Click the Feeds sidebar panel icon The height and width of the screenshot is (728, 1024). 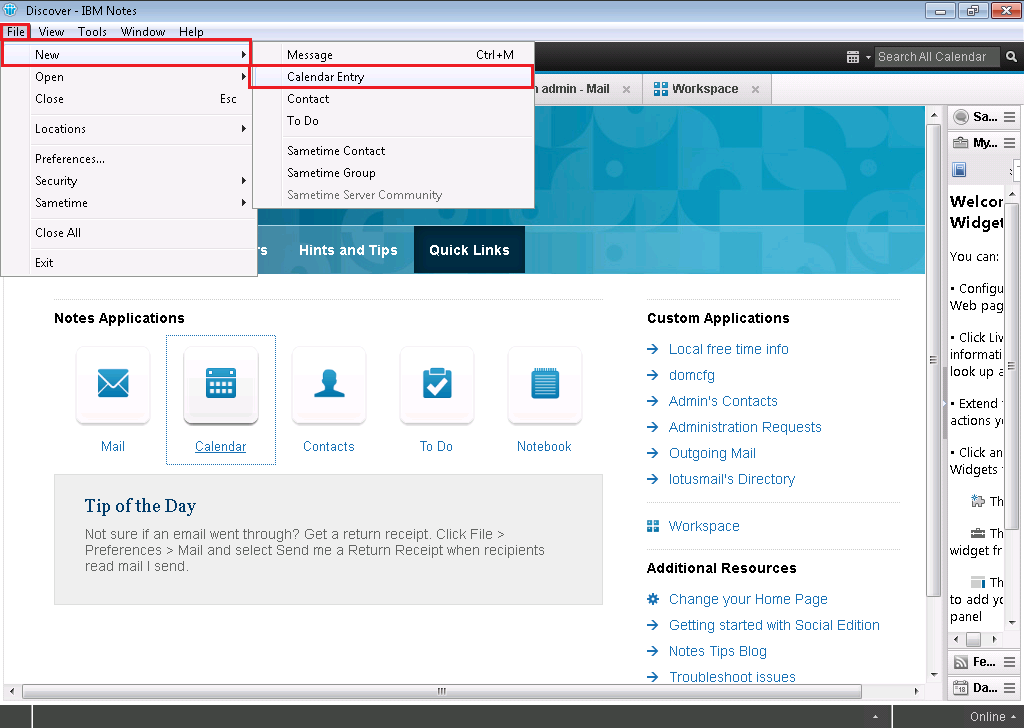point(961,662)
